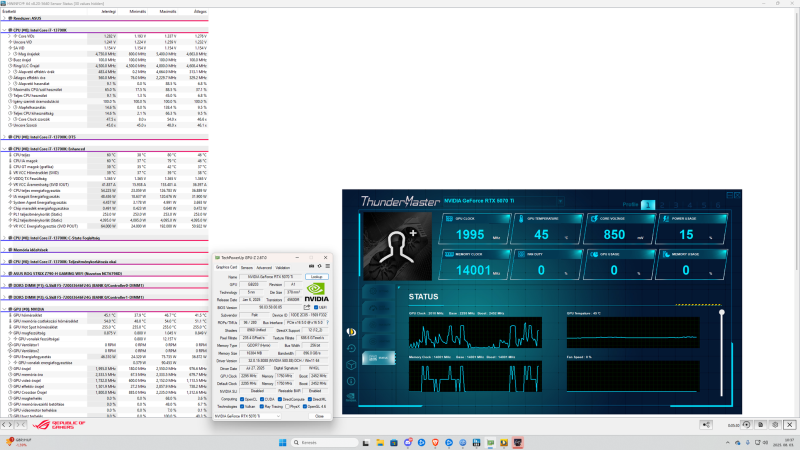This screenshot has height=450, width=800.
Task: Select ThunderMaster Profile 1 tab
Action: (648, 205)
